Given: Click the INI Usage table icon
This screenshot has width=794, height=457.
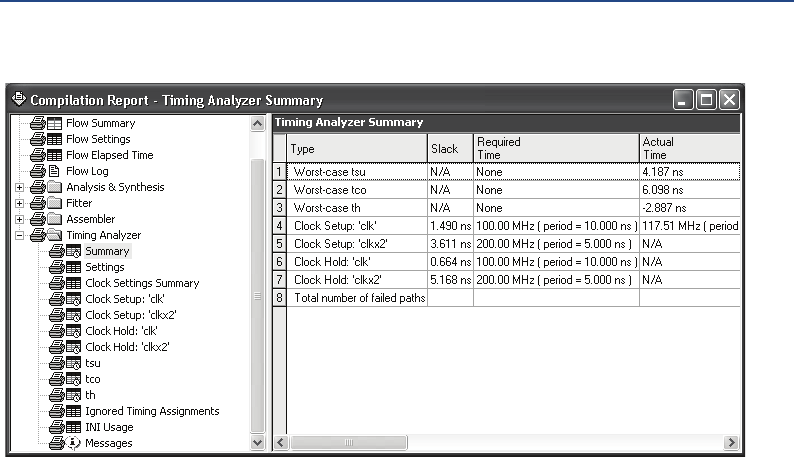Looking at the screenshot, I should tap(73, 427).
